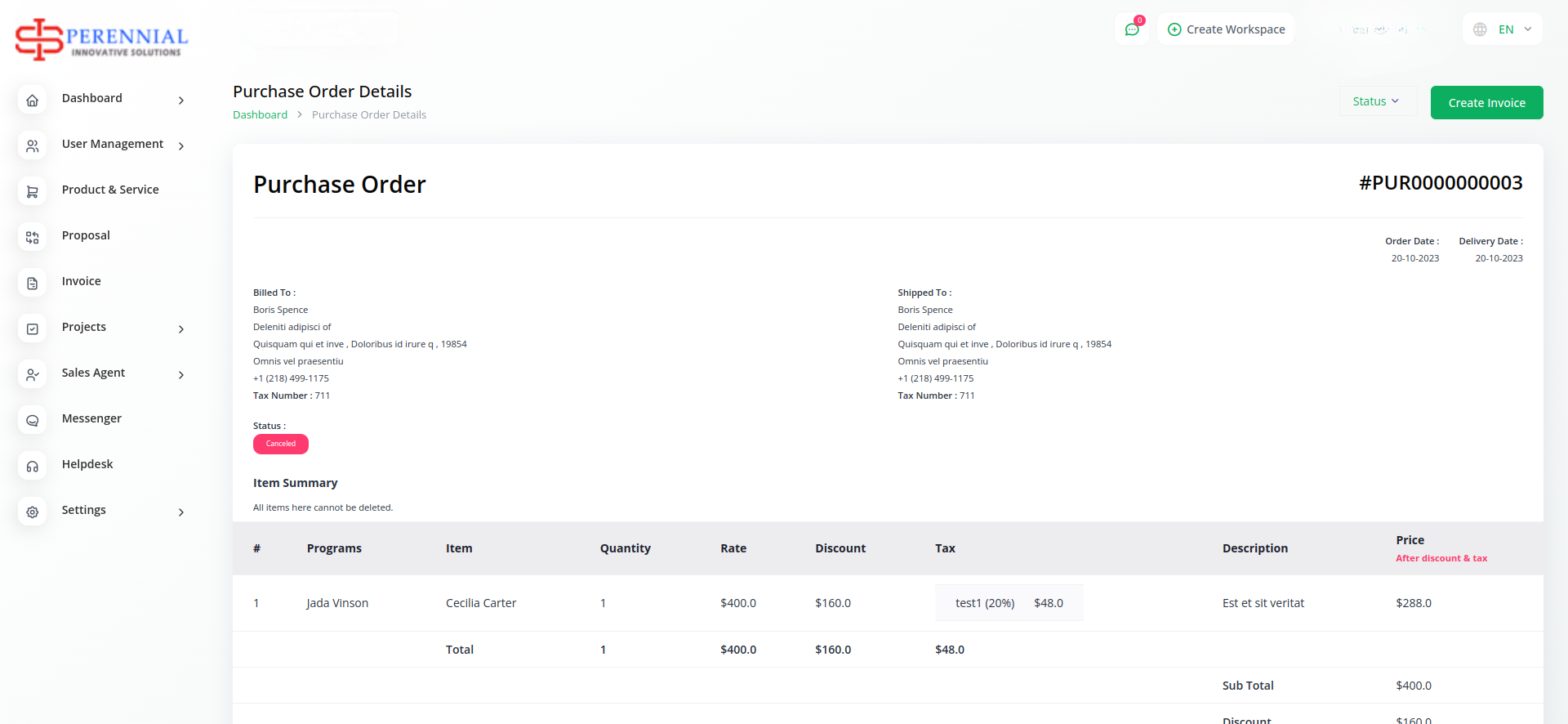
Task: Click the Proposal sidebar icon
Action: (x=33, y=238)
